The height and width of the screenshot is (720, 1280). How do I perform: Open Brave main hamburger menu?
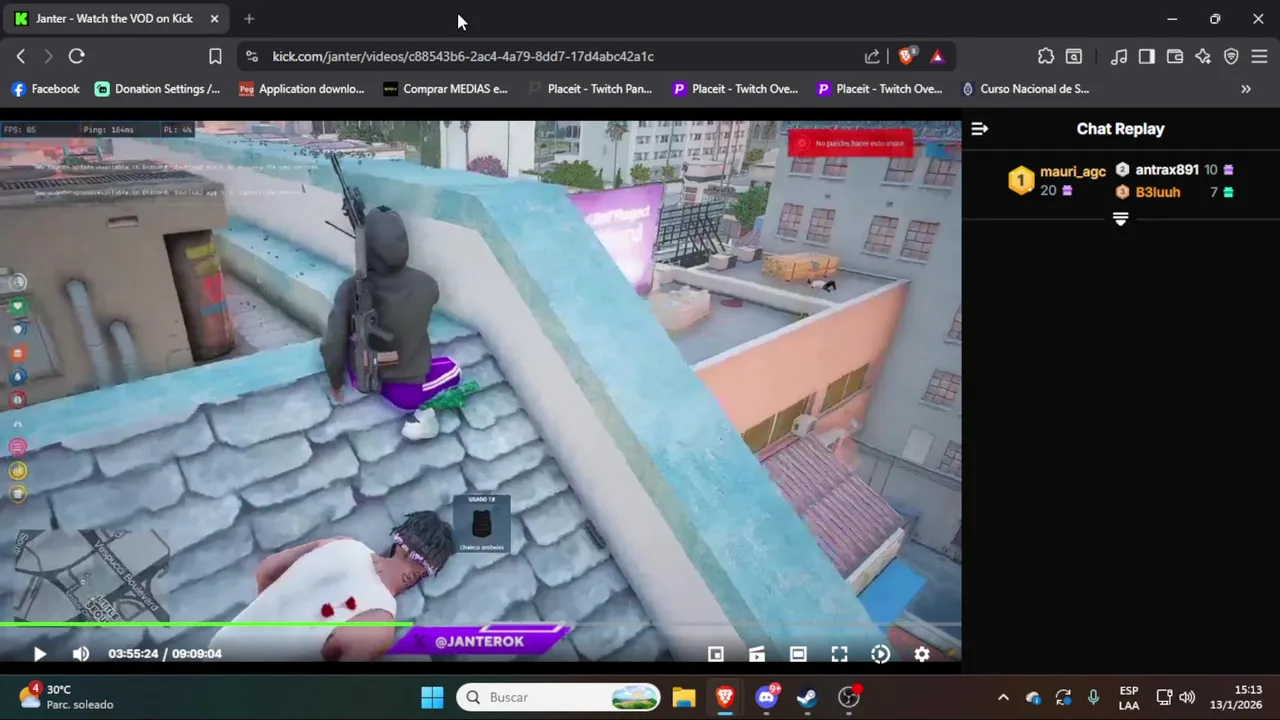pyautogui.click(x=1259, y=57)
